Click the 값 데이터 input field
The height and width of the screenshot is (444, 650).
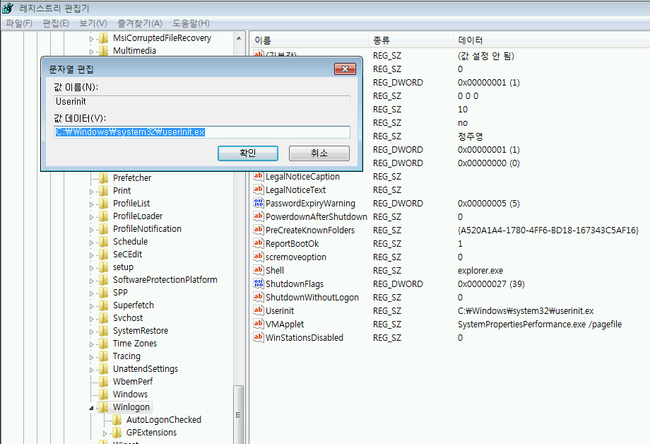pos(202,132)
